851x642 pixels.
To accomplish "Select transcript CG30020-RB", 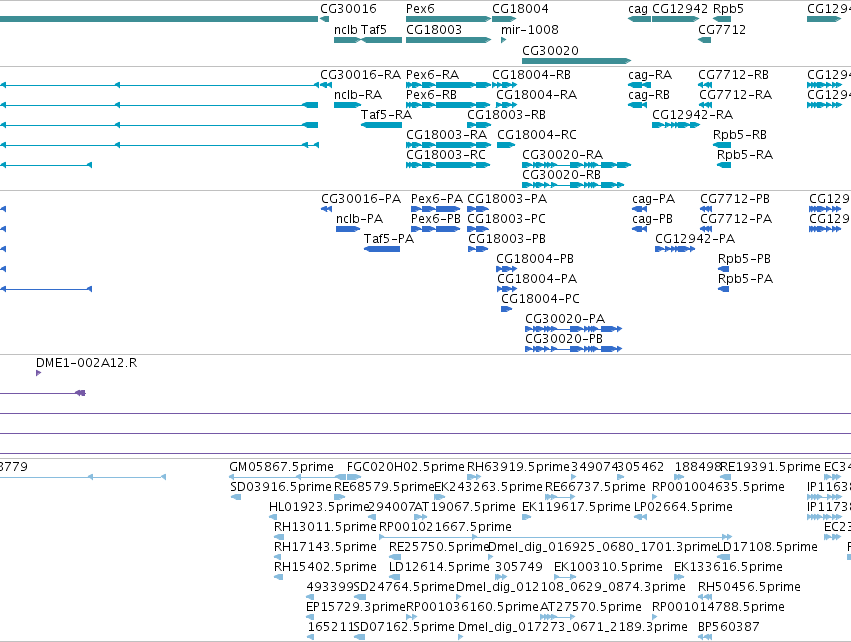I will tap(561, 175).
